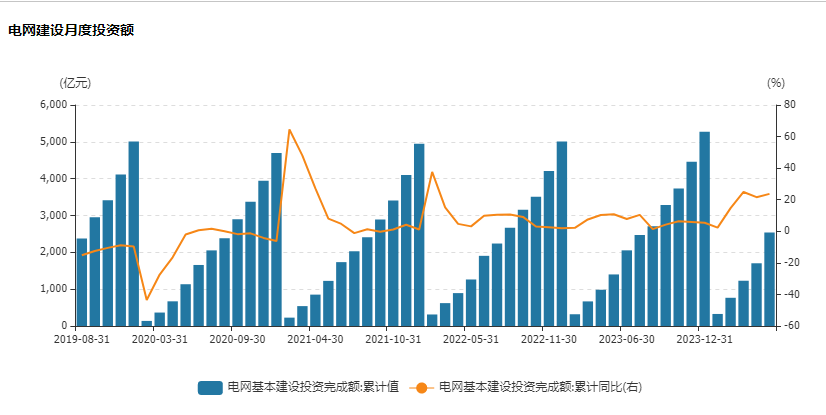Click the (亿元) left axis unit label
The image size is (826, 415).
tap(75, 83)
